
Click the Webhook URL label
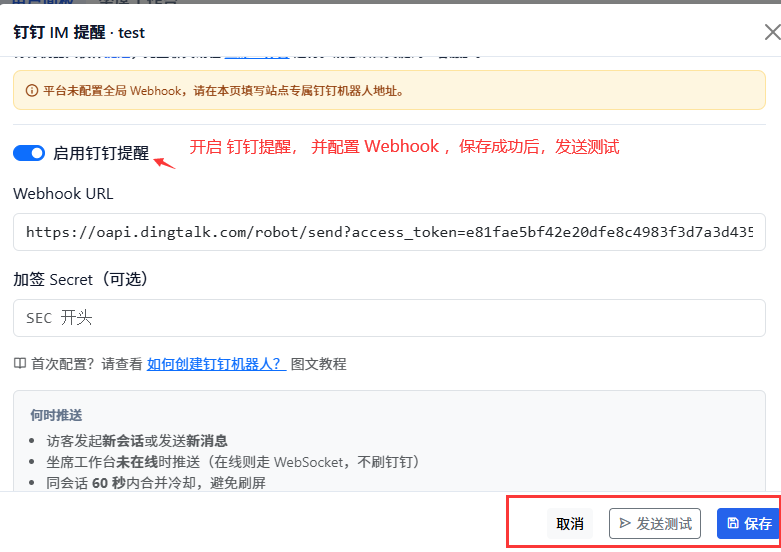63,193
